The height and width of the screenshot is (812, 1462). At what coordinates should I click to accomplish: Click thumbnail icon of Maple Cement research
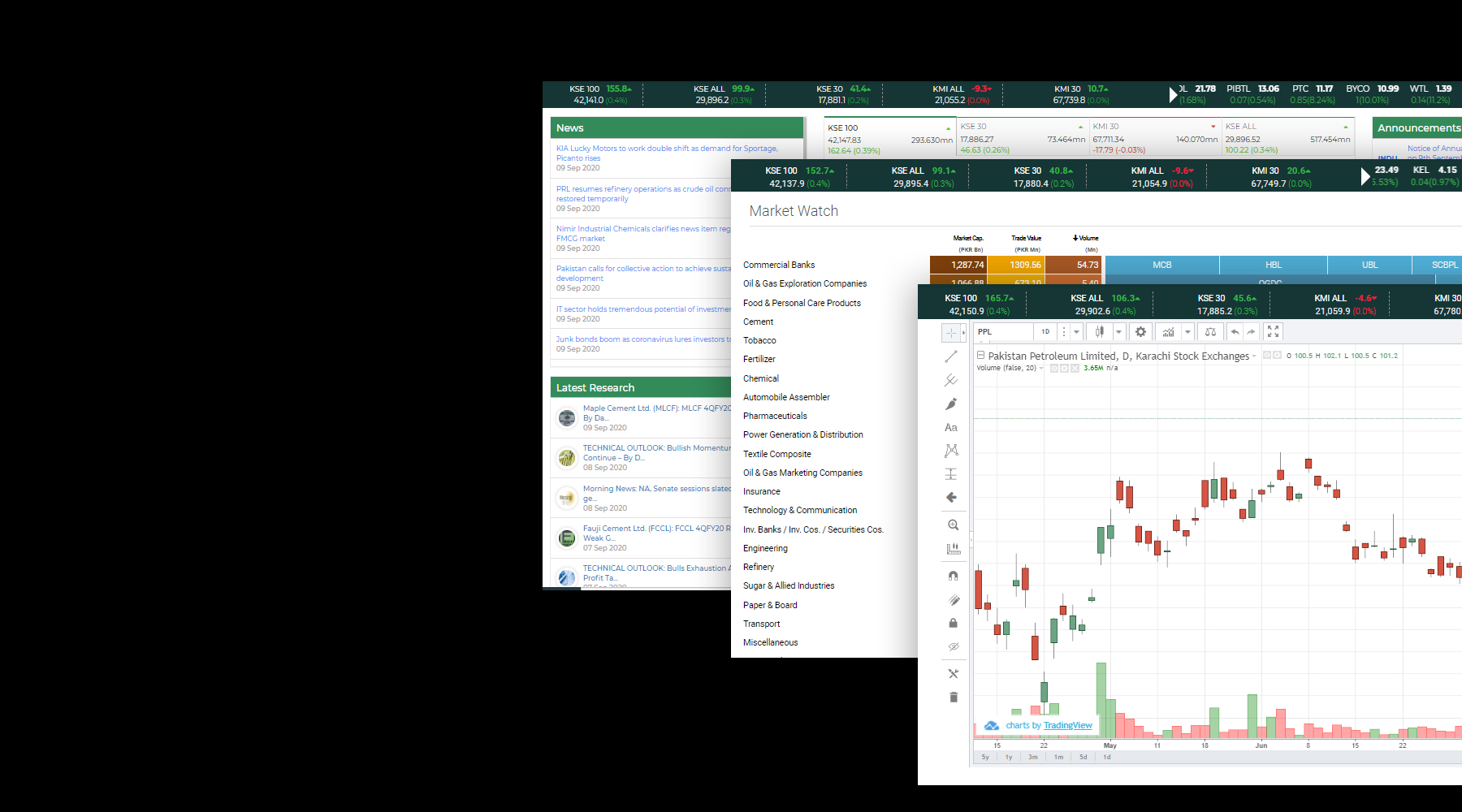pos(567,418)
